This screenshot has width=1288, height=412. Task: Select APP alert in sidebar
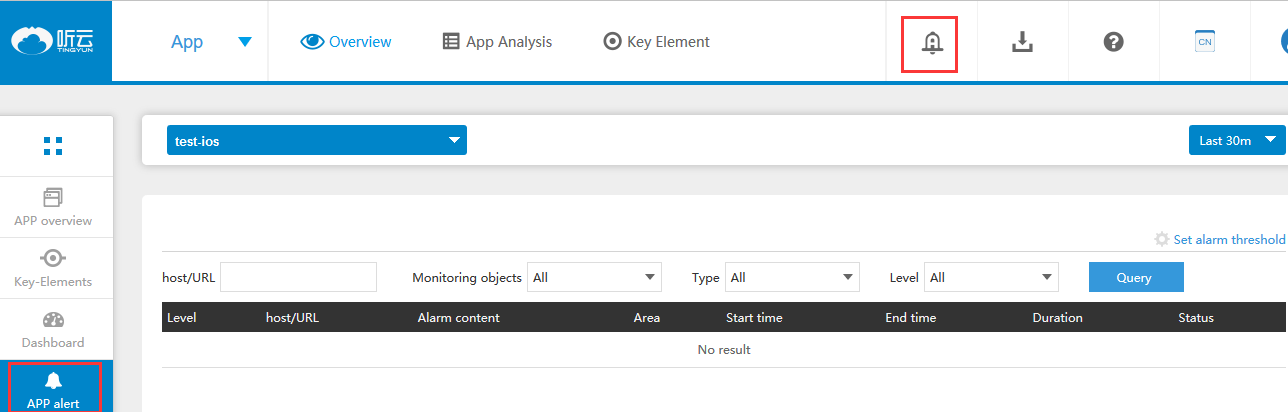click(x=53, y=390)
